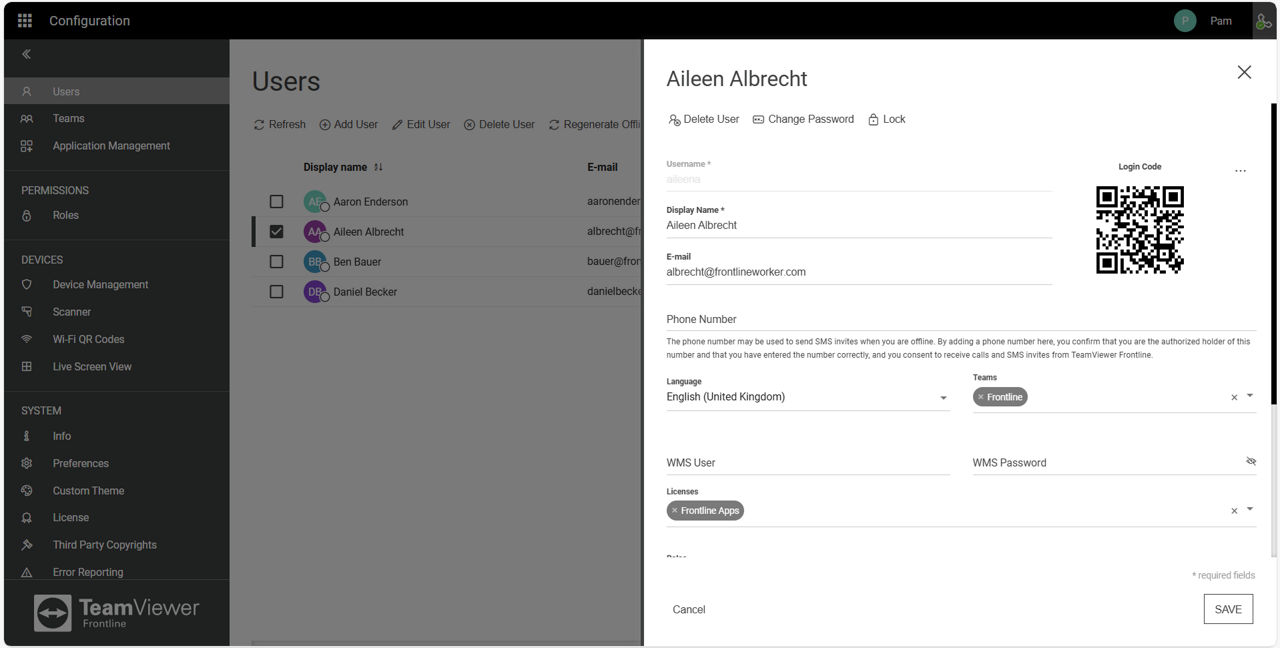The image size is (1280, 648).
Task: Open Device Management in the sidebar
Action: tap(100, 285)
